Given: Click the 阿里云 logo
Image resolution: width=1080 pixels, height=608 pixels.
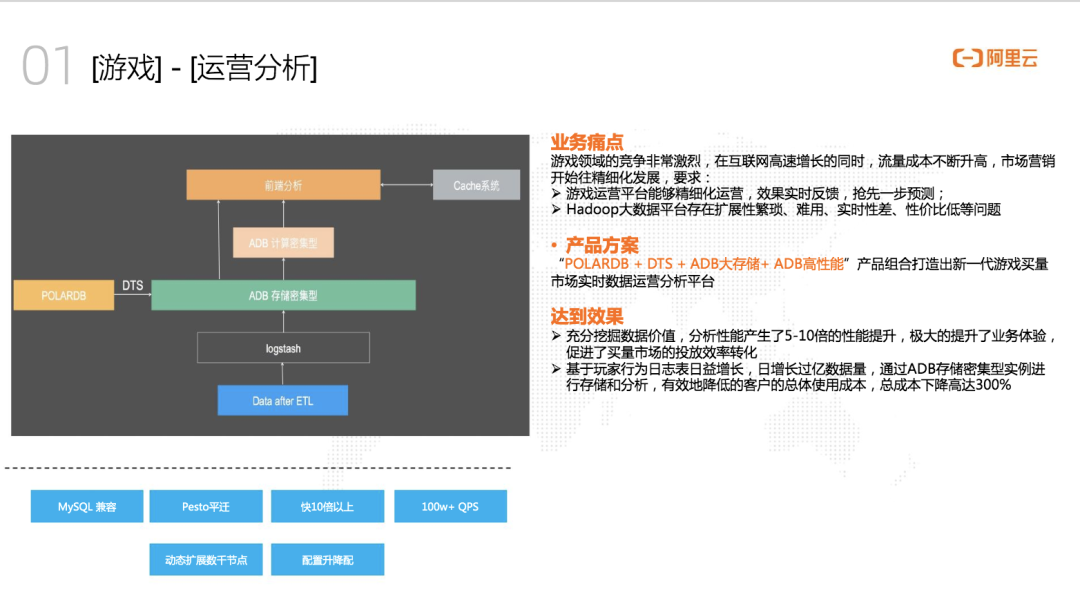Looking at the screenshot, I should pyautogui.click(x=995, y=59).
